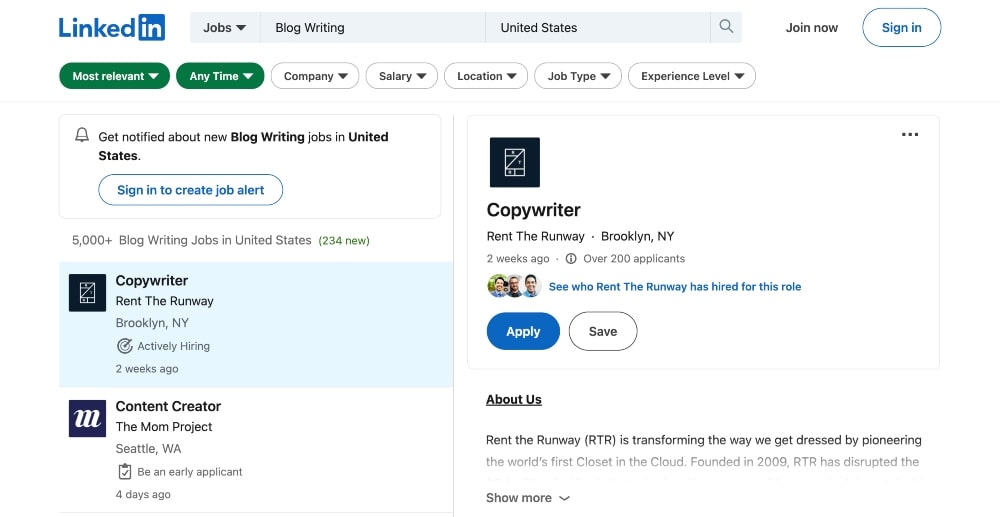1000x517 pixels.
Task: Expand the Company filter
Action: point(315,76)
